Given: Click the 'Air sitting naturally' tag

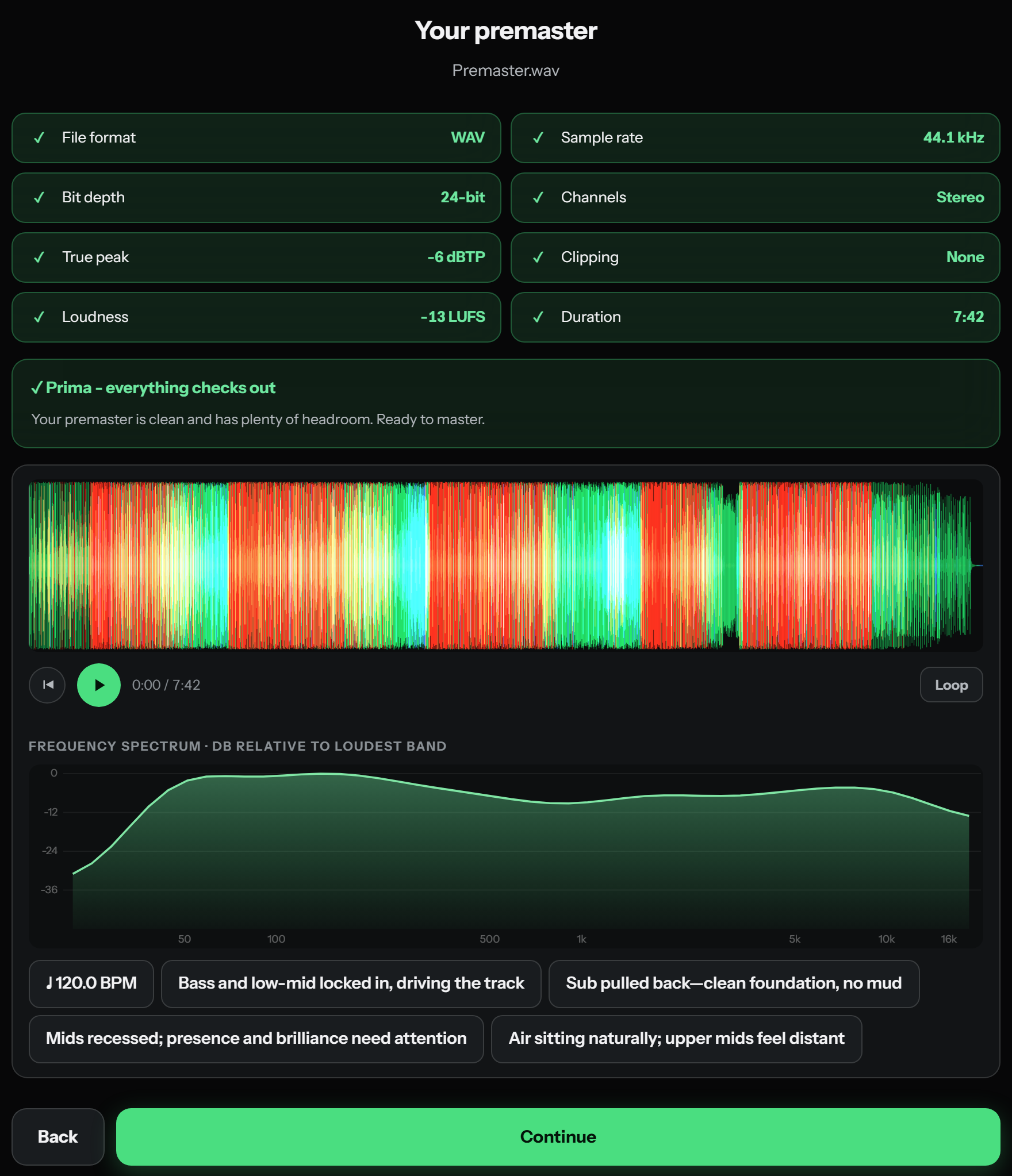Looking at the screenshot, I should pyautogui.click(x=676, y=1039).
